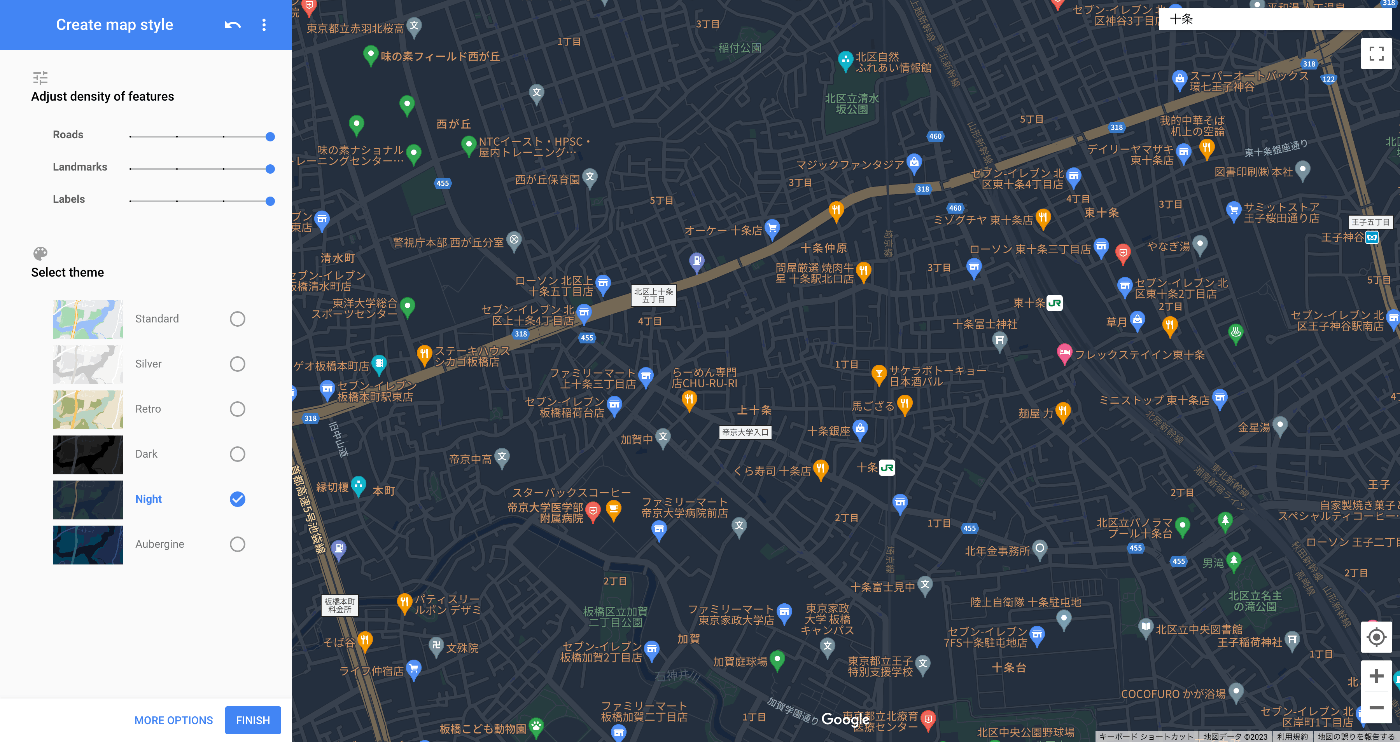
Task: Click the 地図の誤りを報告する link
Action: (x=1355, y=736)
